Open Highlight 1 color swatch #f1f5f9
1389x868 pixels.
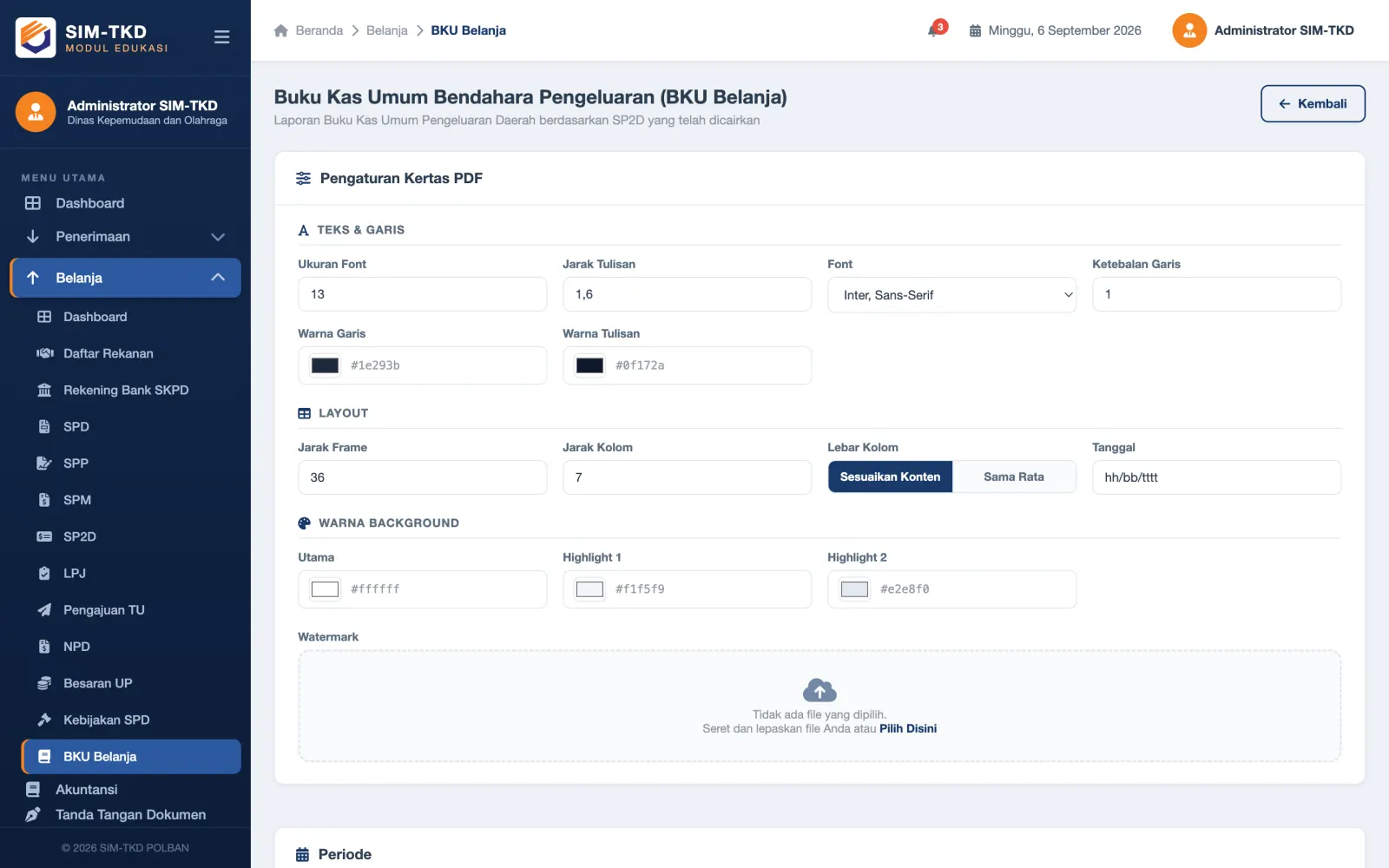click(x=589, y=589)
